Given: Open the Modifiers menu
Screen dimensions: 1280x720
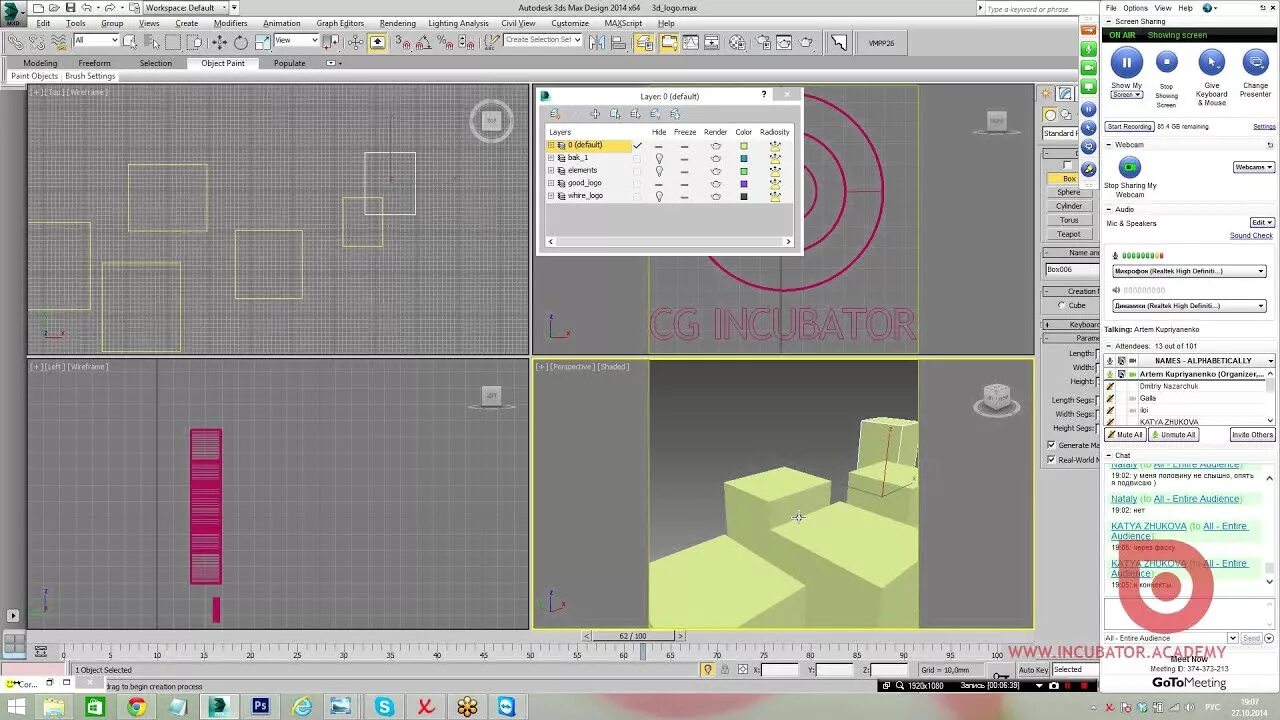Looking at the screenshot, I should pyautogui.click(x=230, y=23).
